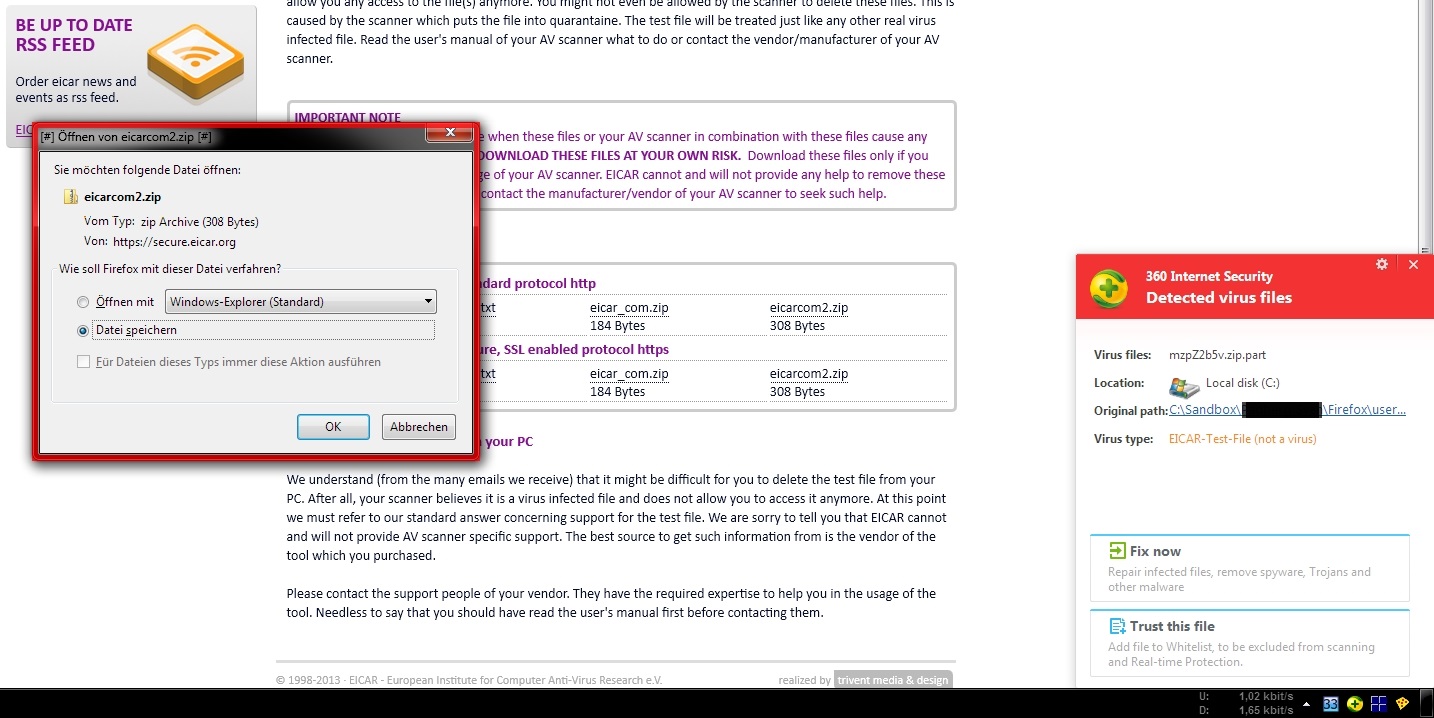Click the Fix now arrow icon

pyautogui.click(x=1117, y=551)
